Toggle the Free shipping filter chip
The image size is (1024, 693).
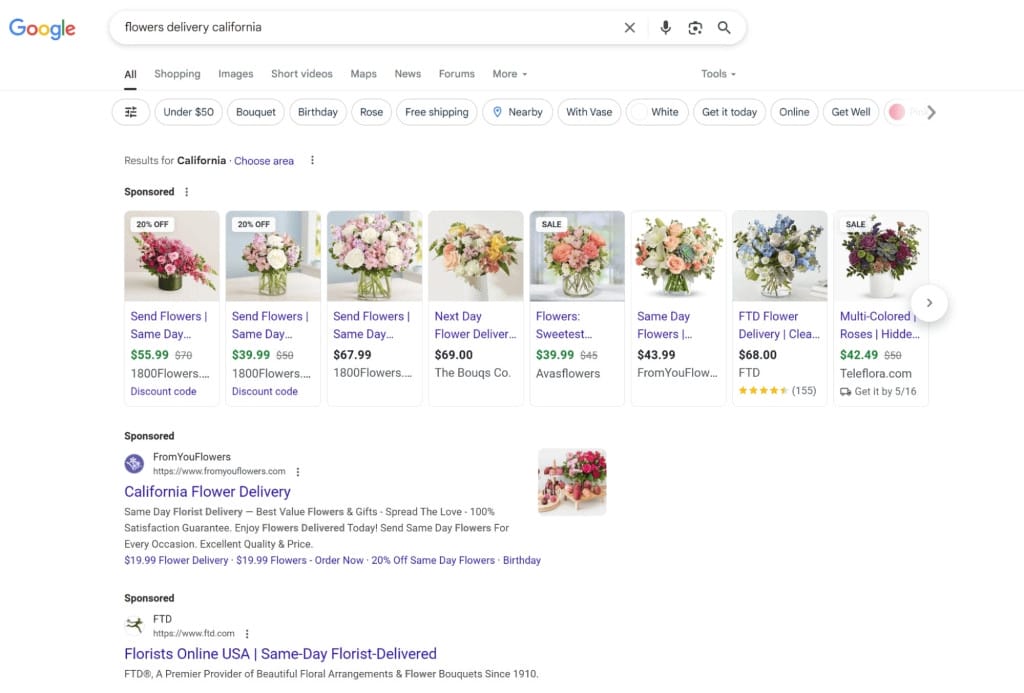(x=436, y=112)
